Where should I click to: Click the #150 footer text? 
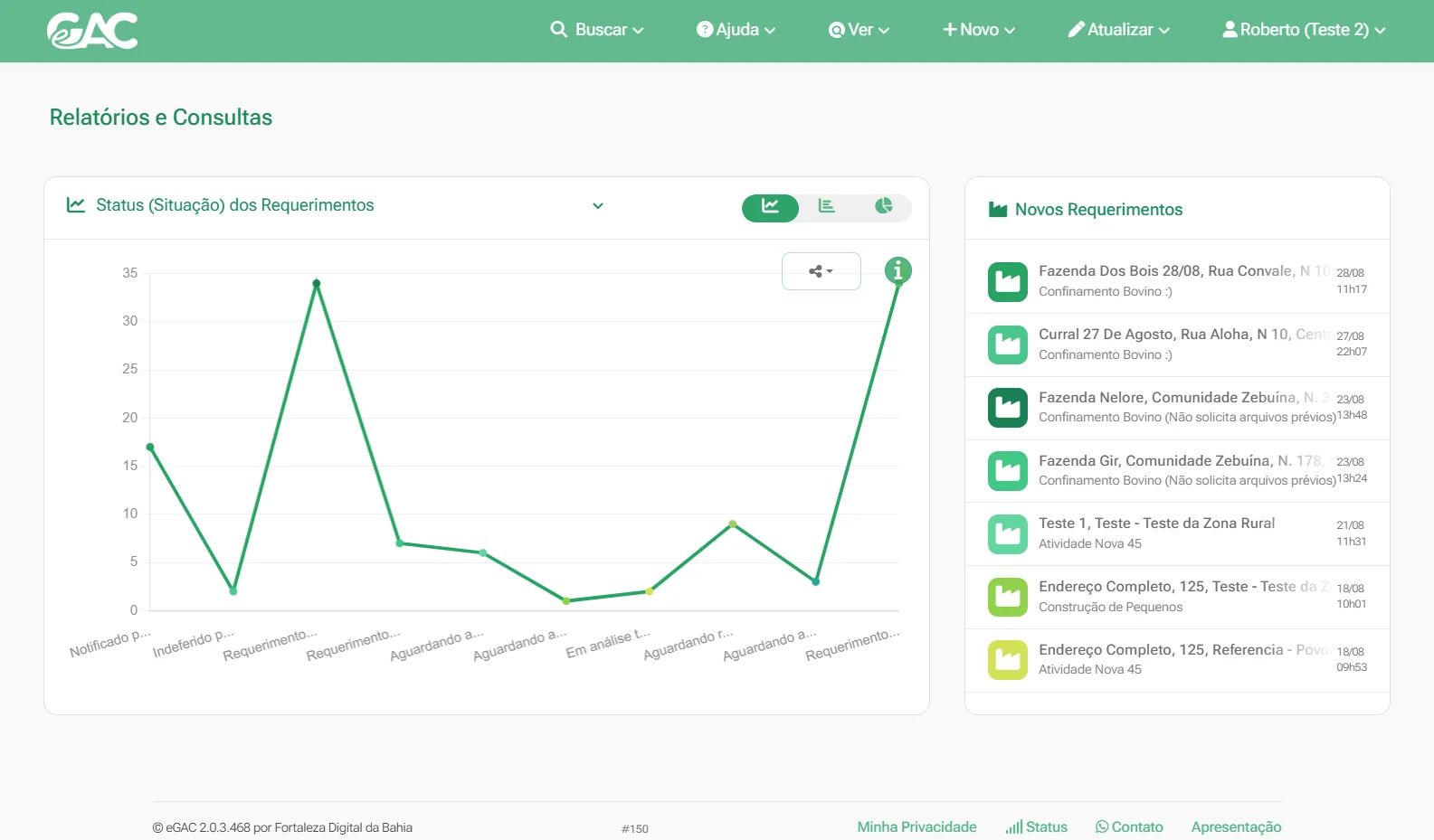[635, 828]
